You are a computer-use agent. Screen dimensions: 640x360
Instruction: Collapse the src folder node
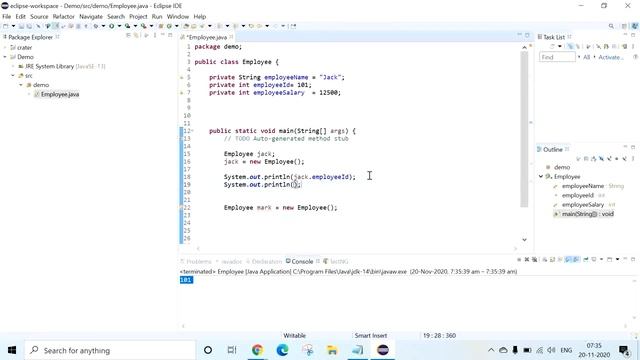click(x=13, y=76)
